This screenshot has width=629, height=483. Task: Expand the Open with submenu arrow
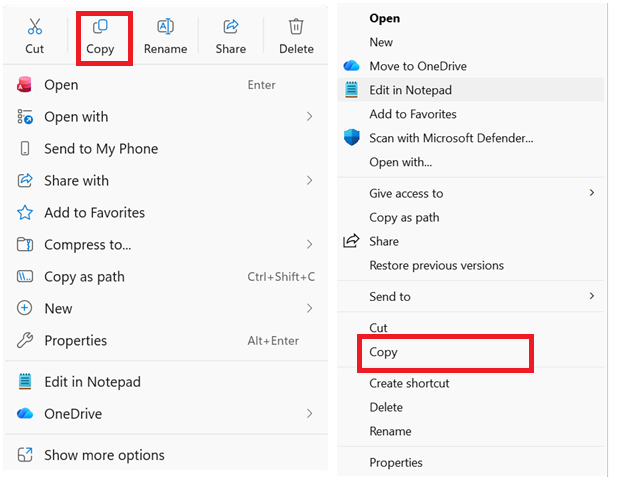309,117
